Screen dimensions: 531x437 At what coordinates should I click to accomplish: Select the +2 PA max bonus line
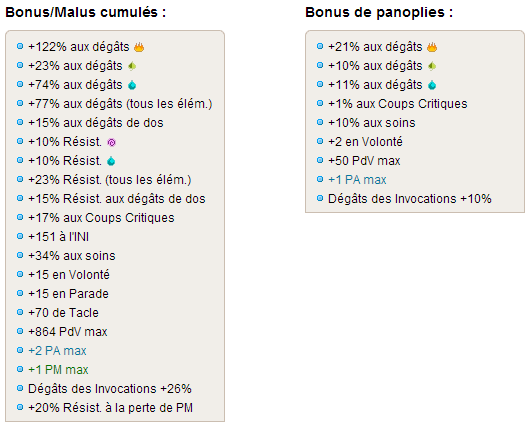coord(57,351)
